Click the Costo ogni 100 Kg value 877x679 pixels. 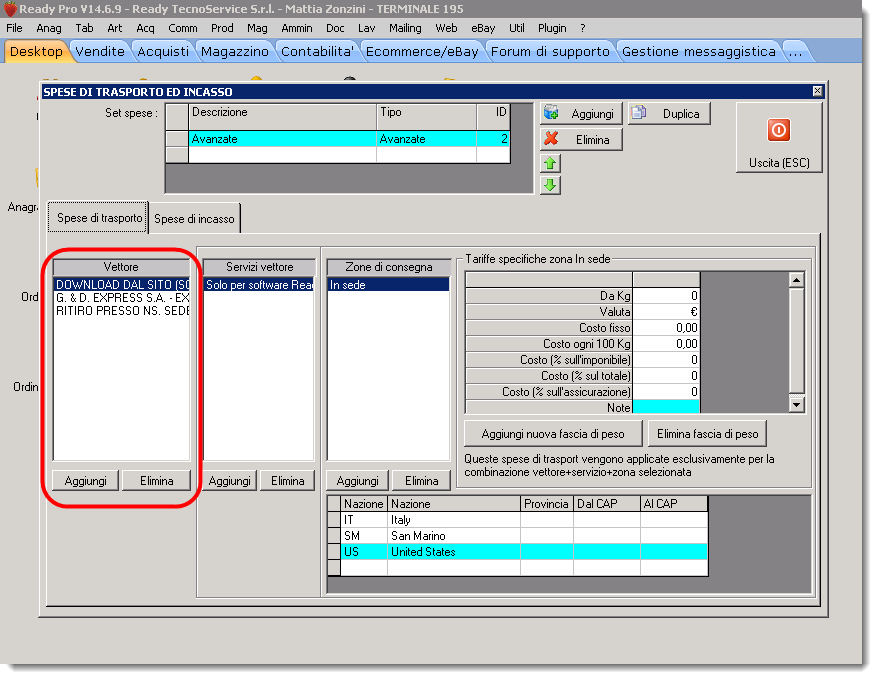[x=666, y=344]
